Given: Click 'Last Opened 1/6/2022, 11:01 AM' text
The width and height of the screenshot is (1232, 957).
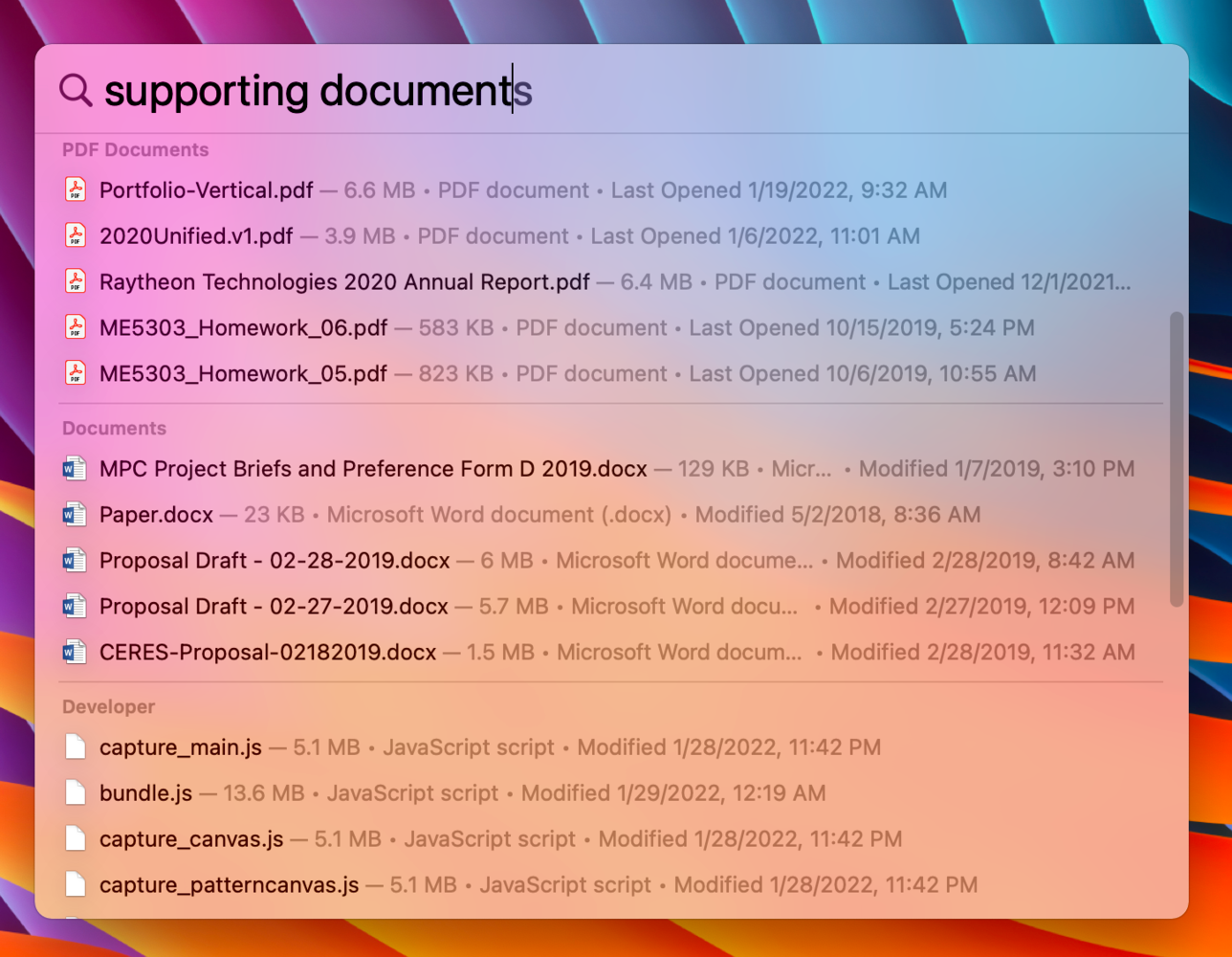Looking at the screenshot, I should tap(755, 235).
